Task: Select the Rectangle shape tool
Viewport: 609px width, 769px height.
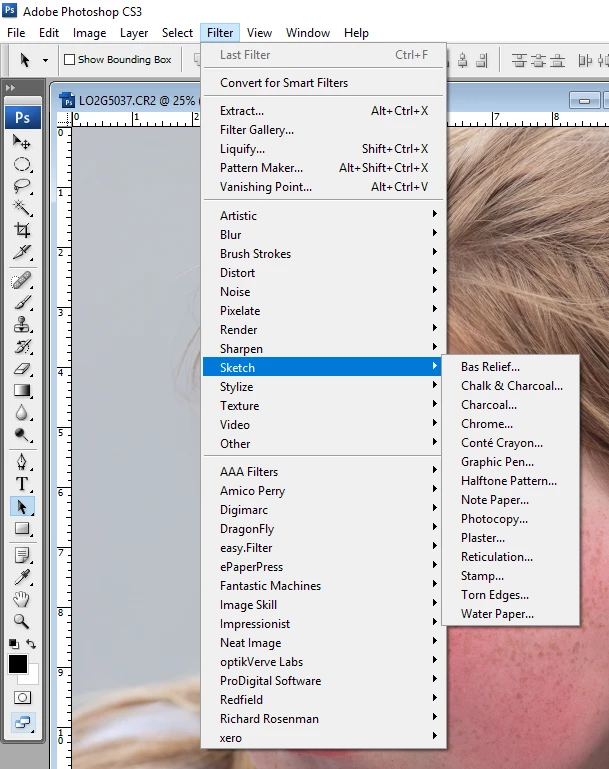Action: coord(22,528)
